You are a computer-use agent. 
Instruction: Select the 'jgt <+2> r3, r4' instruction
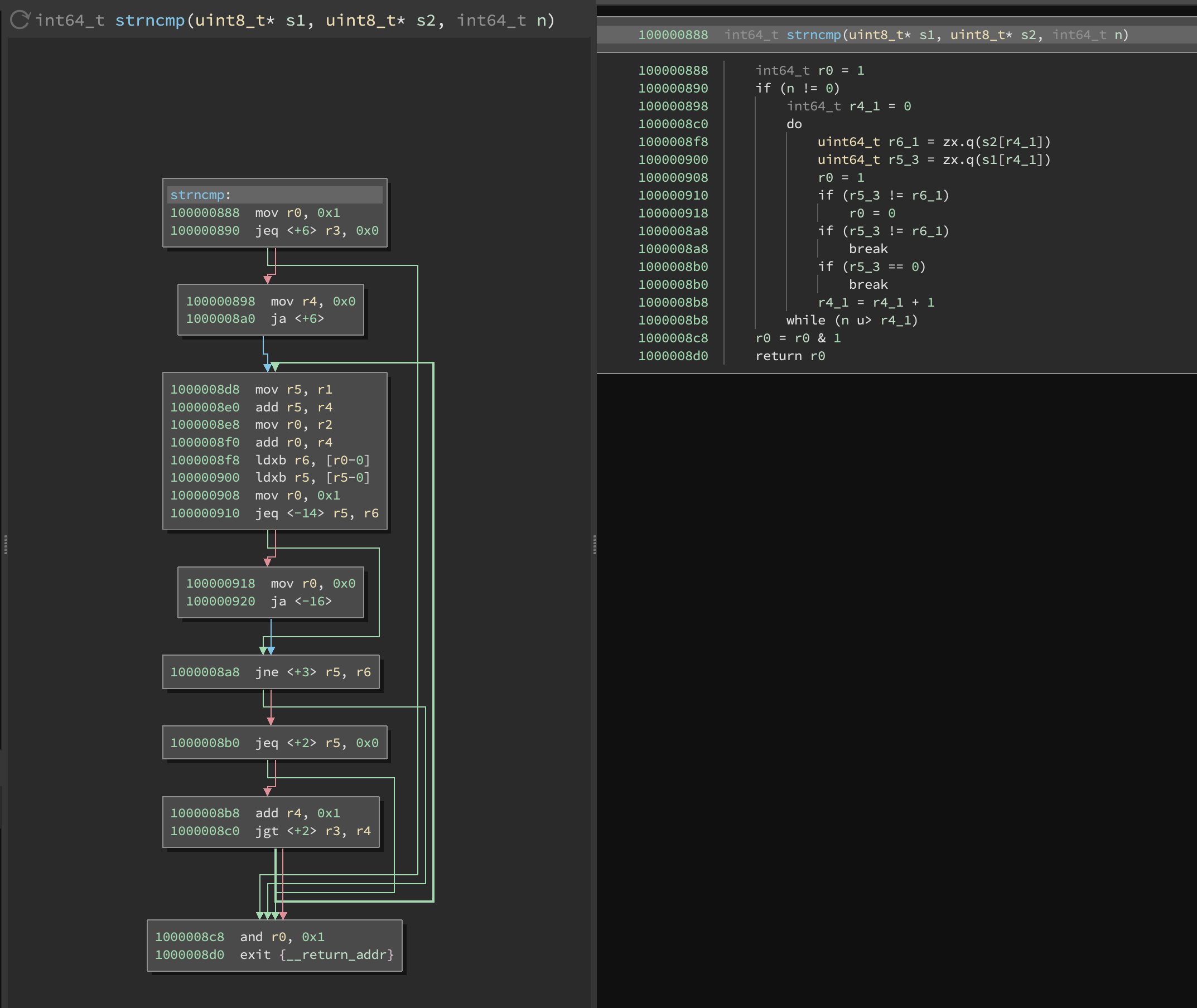(x=313, y=831)
